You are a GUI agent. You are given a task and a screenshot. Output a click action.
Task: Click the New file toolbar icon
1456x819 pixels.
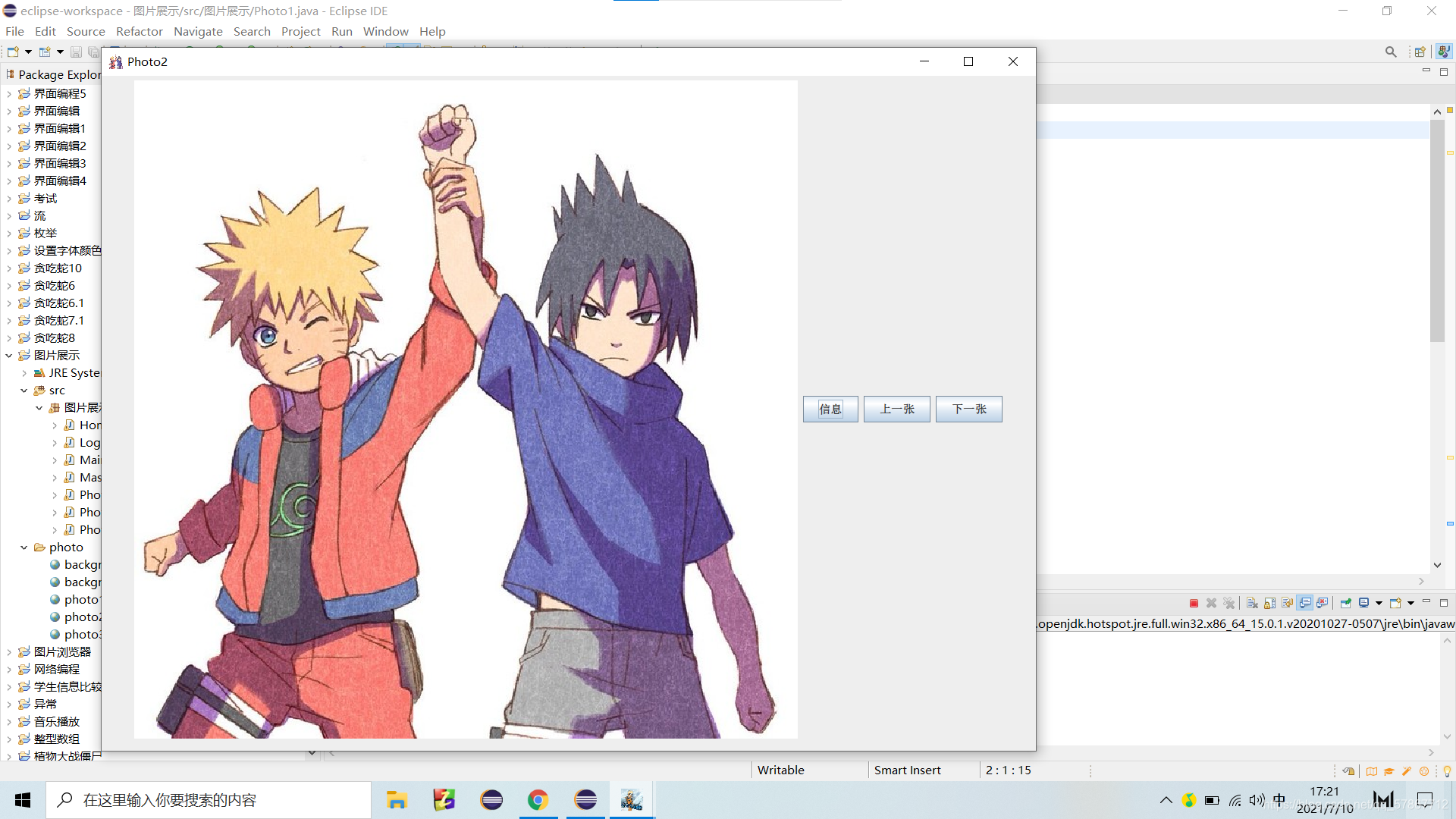pyautogui.click(x=13, y=52)
